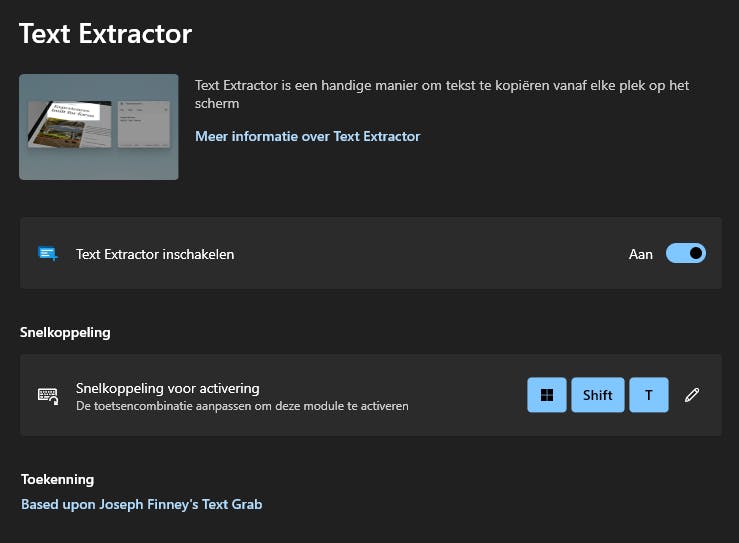This screenshot has height=543, width=739.
Task: Click the Windows logo key icon
Action: click(x=547, y=395)
